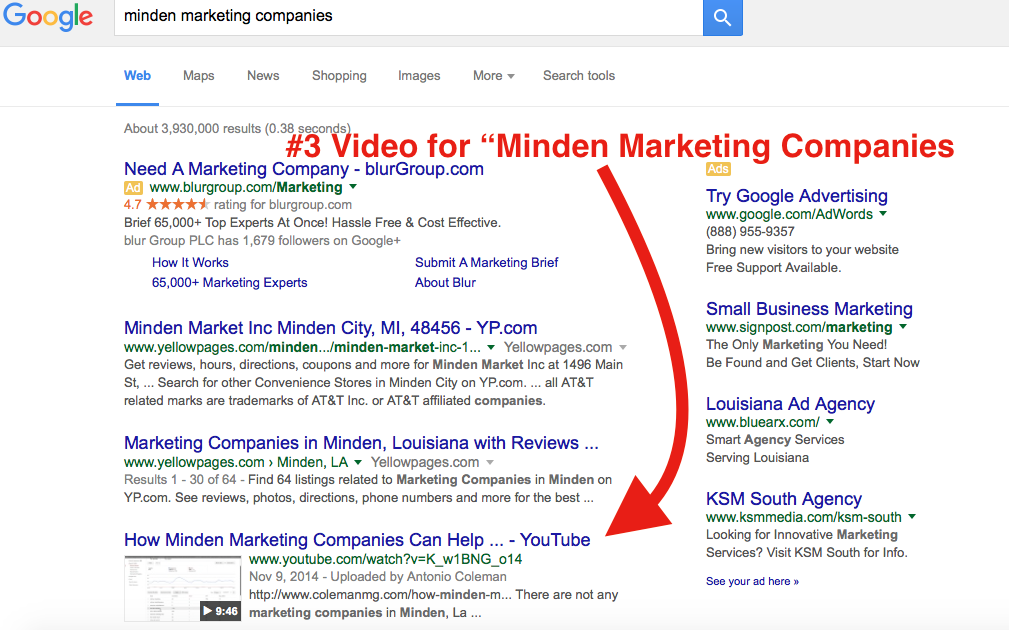Click the www.google.com/AdWords URL text
Screen dimensions: 1009x630
(x=790, y=214)
